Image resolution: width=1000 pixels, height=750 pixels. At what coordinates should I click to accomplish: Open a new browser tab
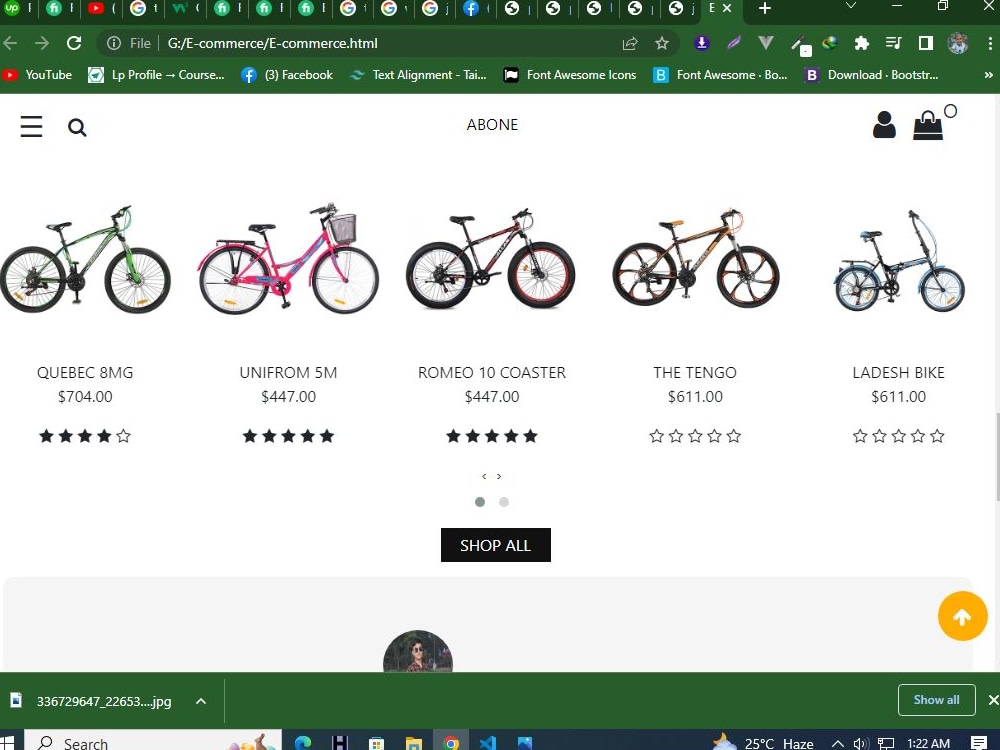765,8
